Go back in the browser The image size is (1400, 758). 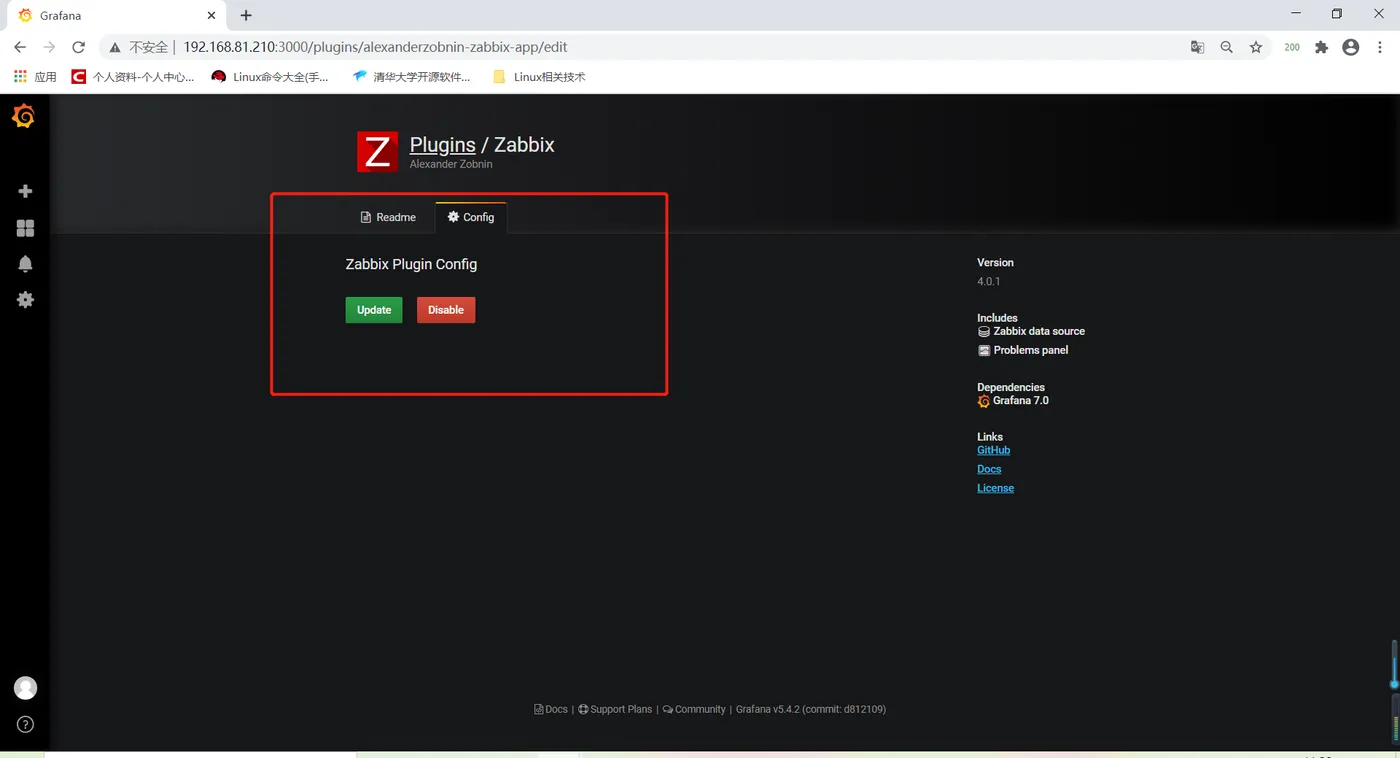(x=20, y=47)
